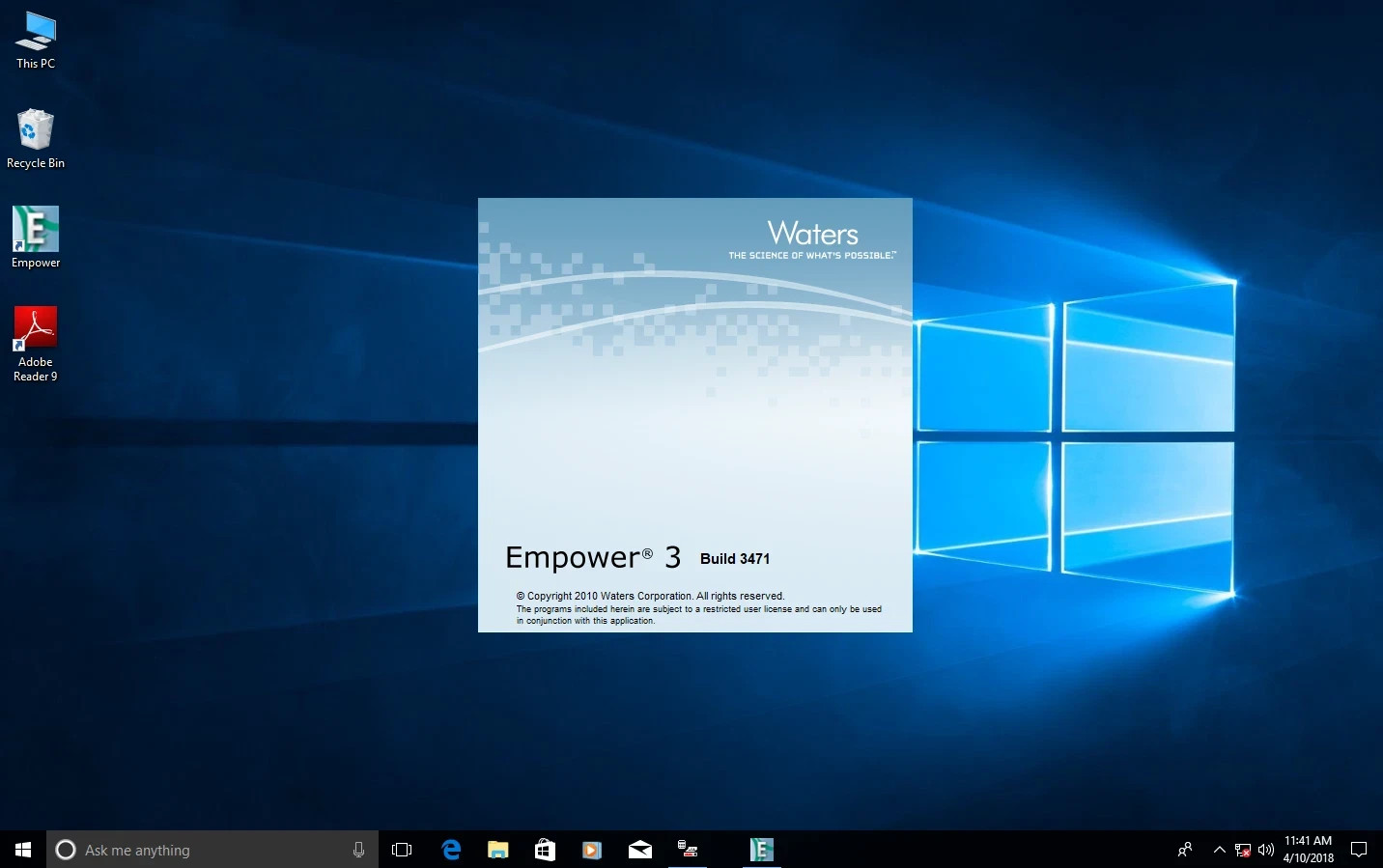Screen dimensions: 1383x868
Task: Switch to the Empower taskbar button
Action: tap(761, 850)
